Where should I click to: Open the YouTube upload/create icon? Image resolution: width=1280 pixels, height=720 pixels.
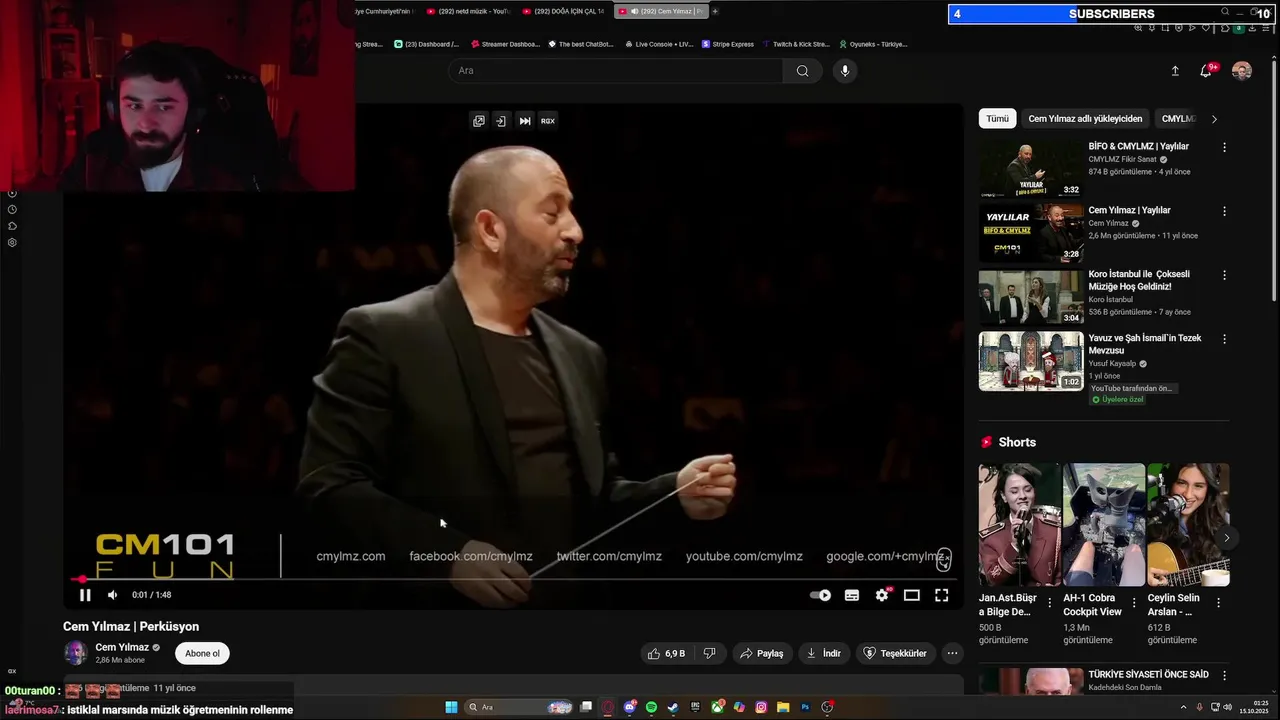coord(1175,71)
